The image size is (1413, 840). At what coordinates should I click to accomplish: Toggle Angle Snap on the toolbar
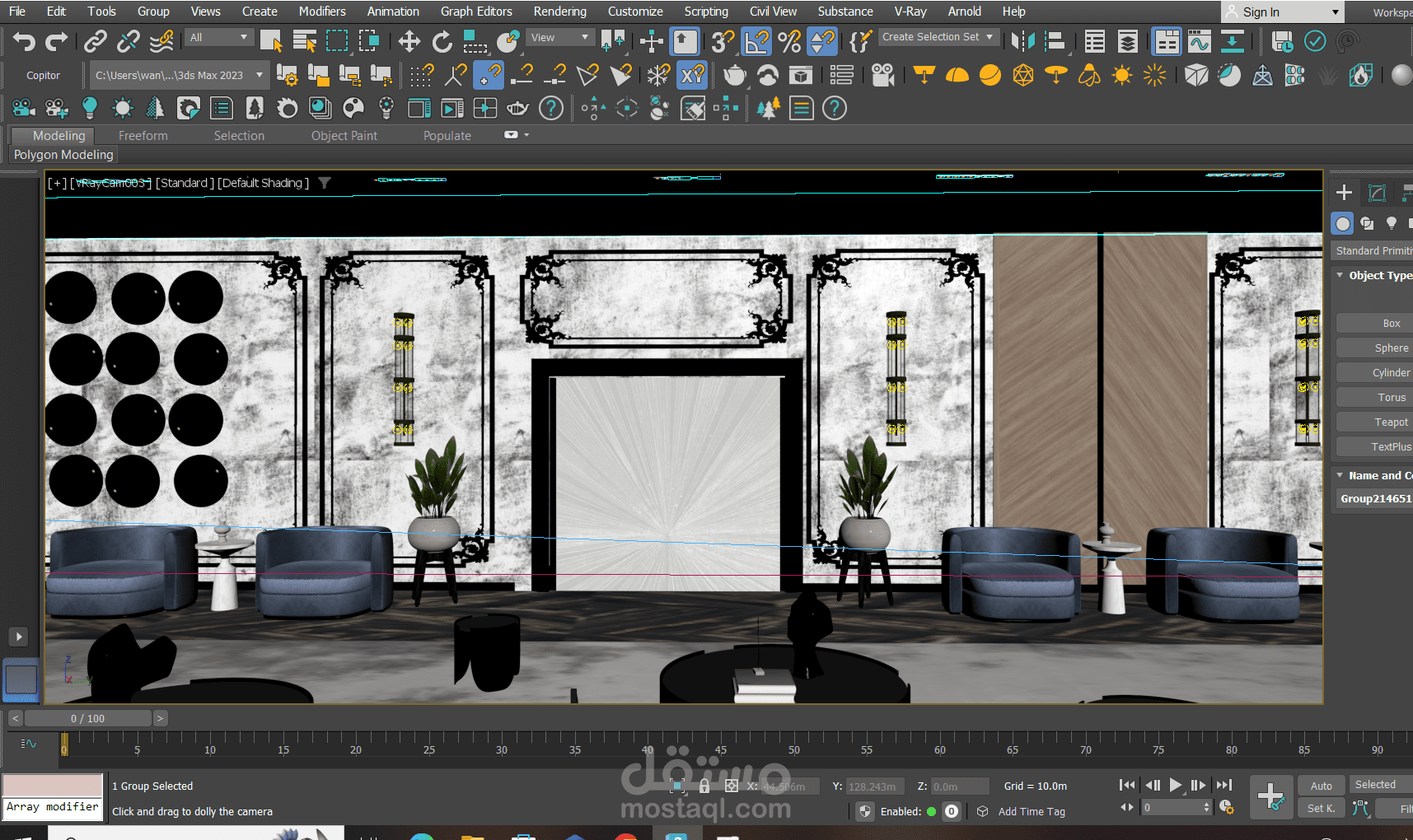pyautogui.click(x=756, y=41)
